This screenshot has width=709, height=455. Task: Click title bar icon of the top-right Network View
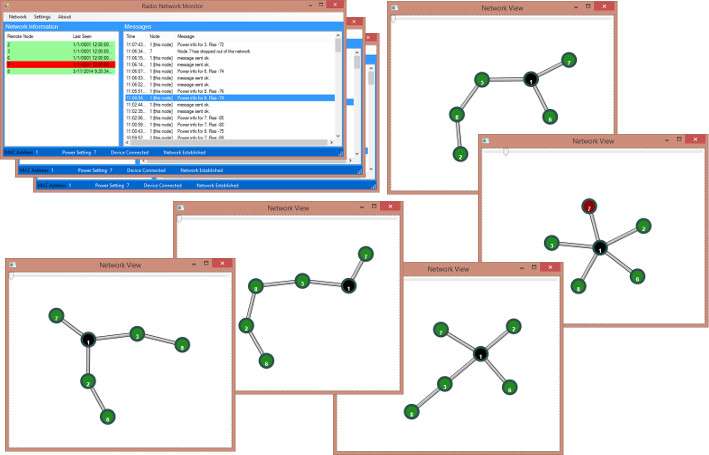coord(394,8)
